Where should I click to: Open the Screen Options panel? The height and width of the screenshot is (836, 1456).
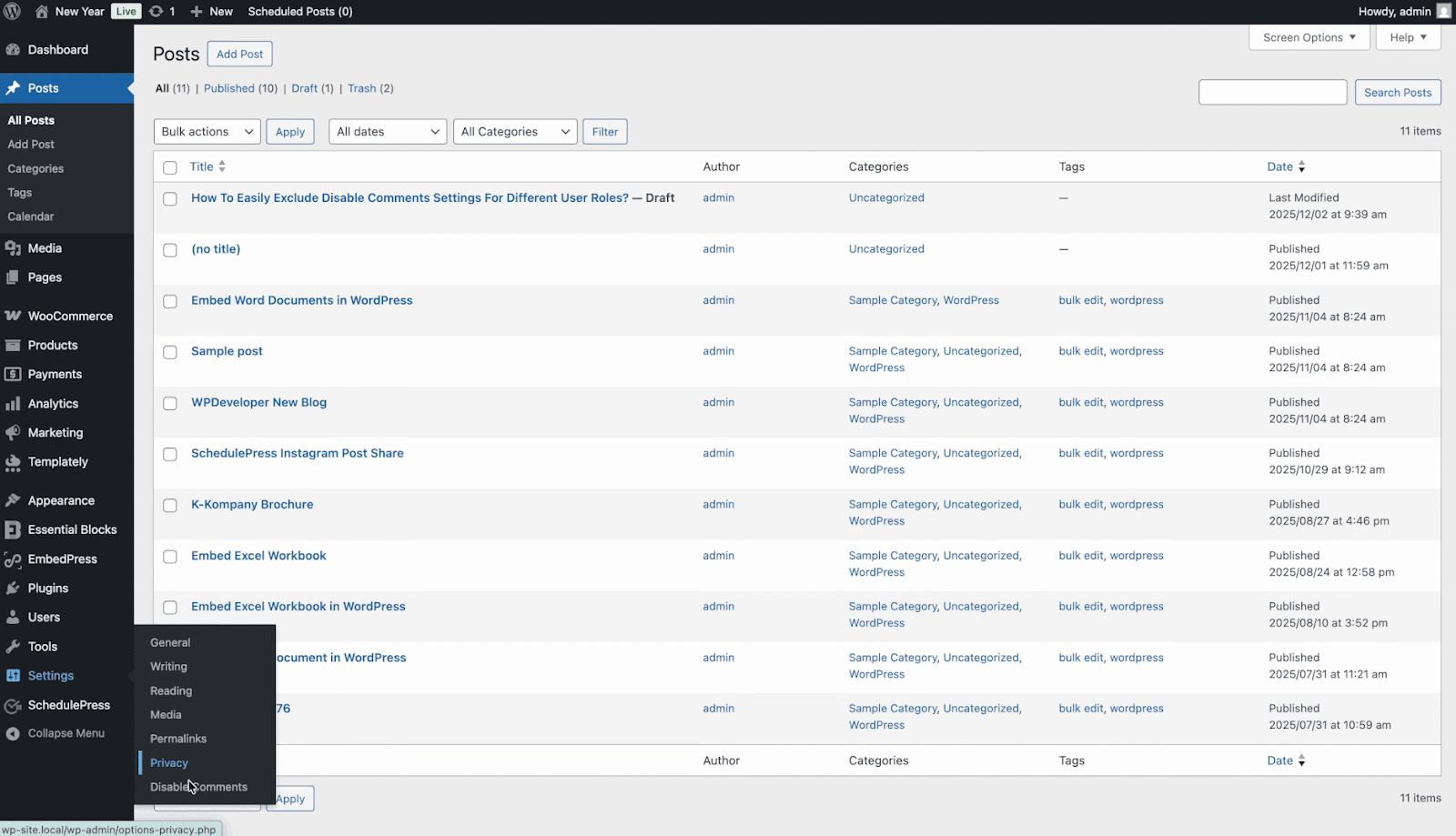[x=1308, y=37]
